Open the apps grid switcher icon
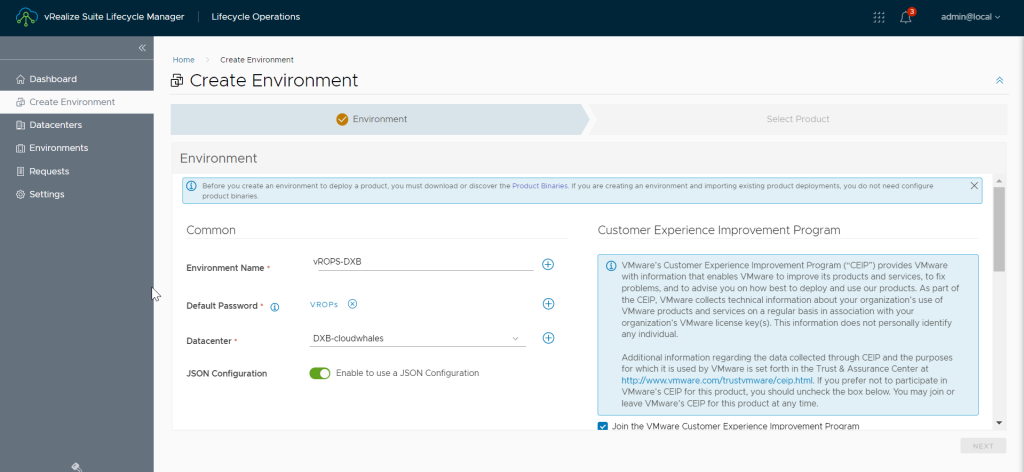Viewport: 1024px width, 472px height. pos(879,18)
